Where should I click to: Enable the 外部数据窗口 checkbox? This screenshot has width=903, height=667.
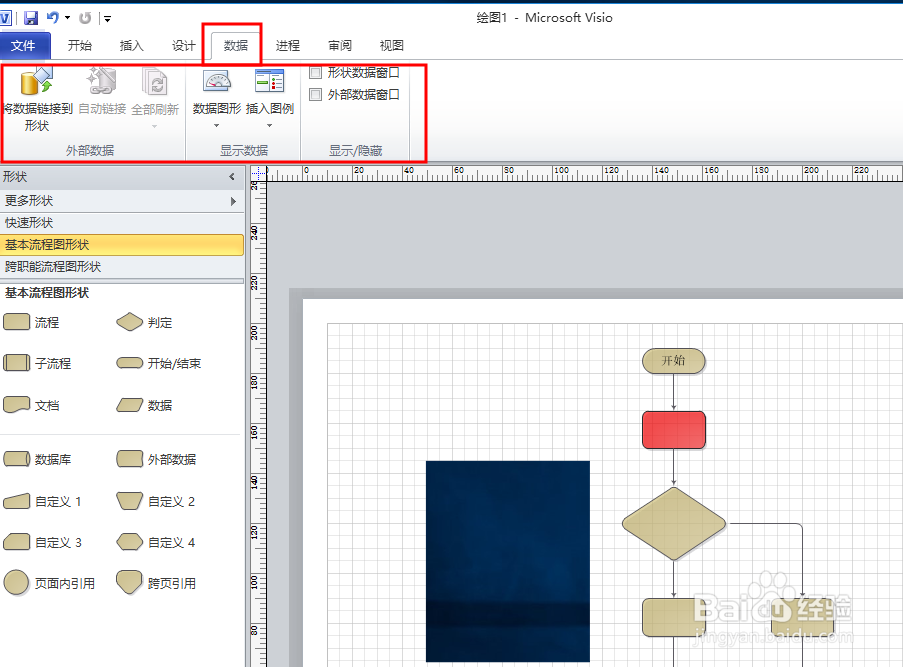click(x=316, y=95)
